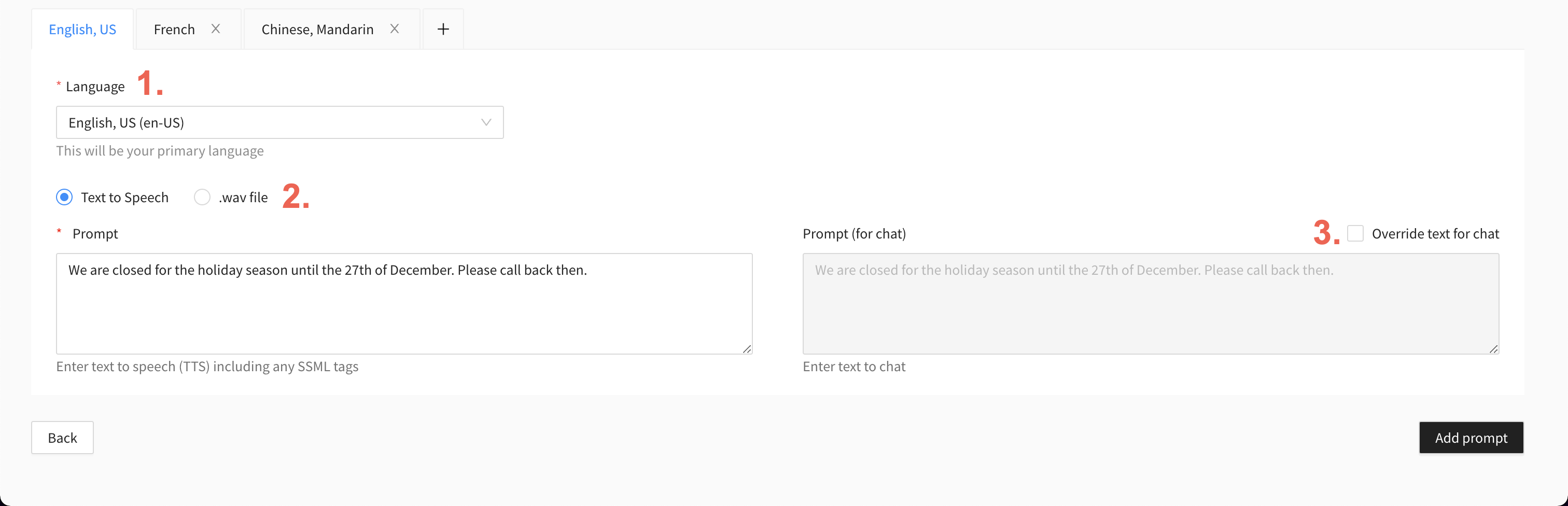Click the Language dropdown chevron arrow

click(x=486, y=122)
